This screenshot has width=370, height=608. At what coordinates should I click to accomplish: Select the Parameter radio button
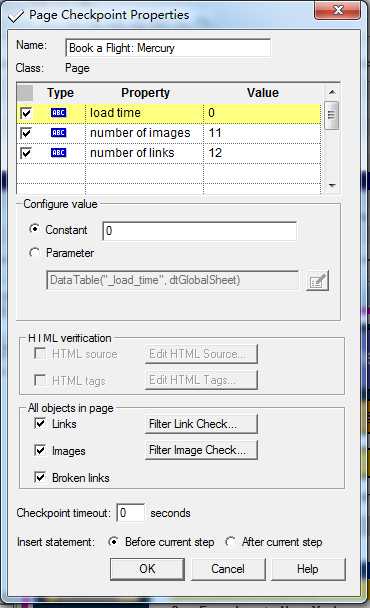coord(34,253)
